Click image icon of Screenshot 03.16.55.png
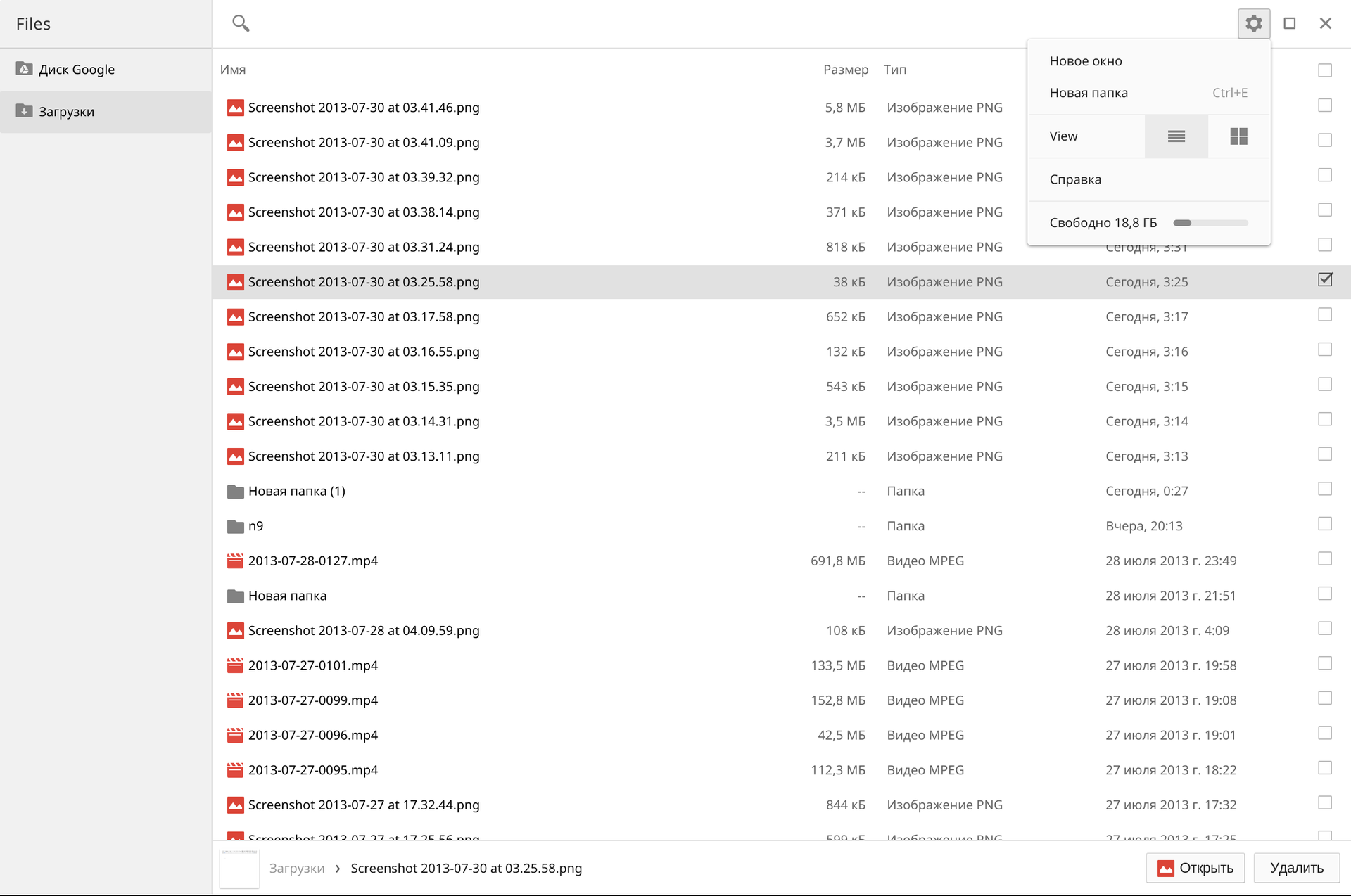The image size is (1351, 896). [x=236, y=352]
